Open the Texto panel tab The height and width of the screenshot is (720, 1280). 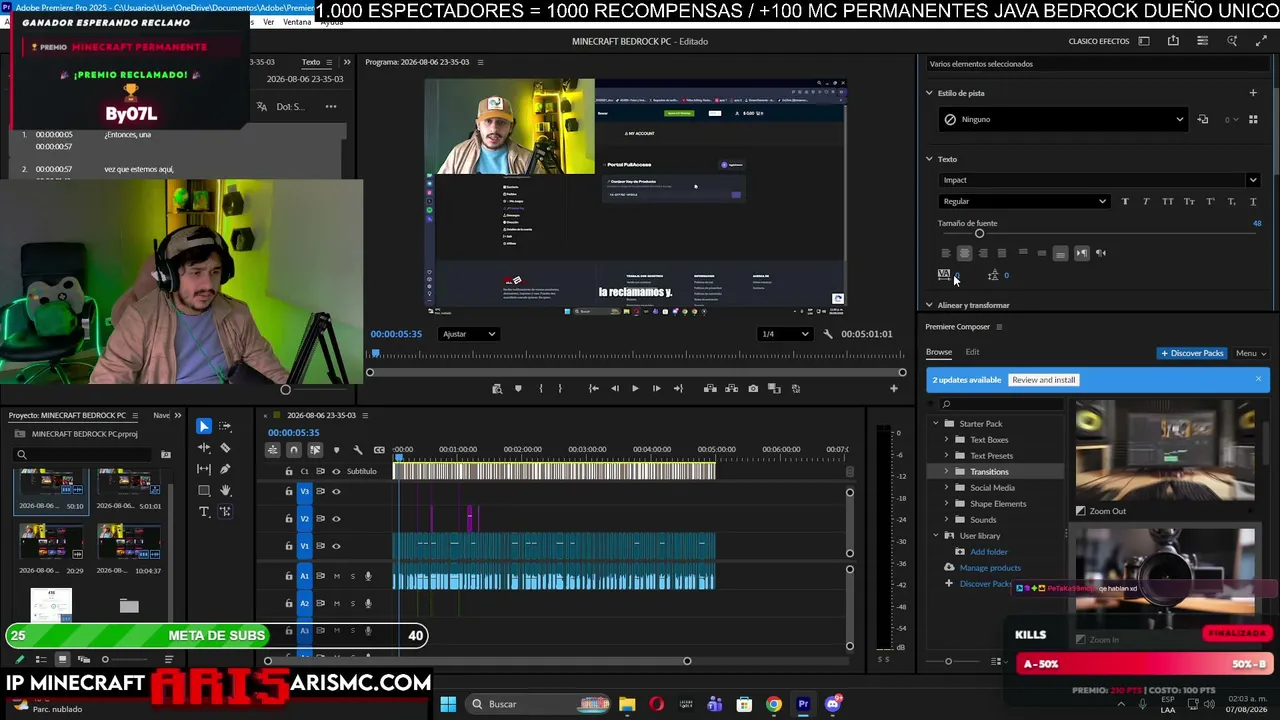click(311, 62)
